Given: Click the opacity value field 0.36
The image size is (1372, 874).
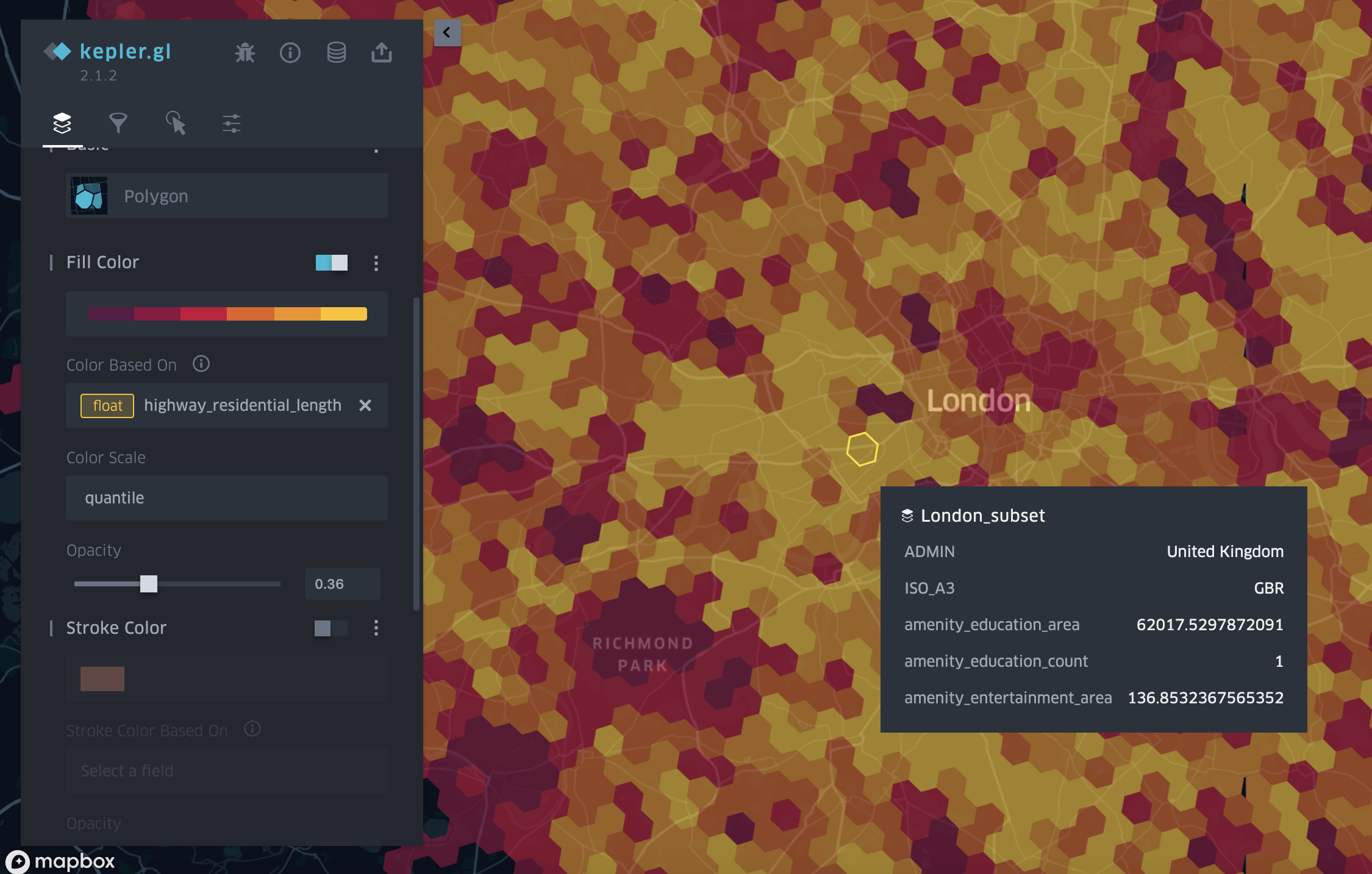Looking at the screenshot, I should click(342, 584).
